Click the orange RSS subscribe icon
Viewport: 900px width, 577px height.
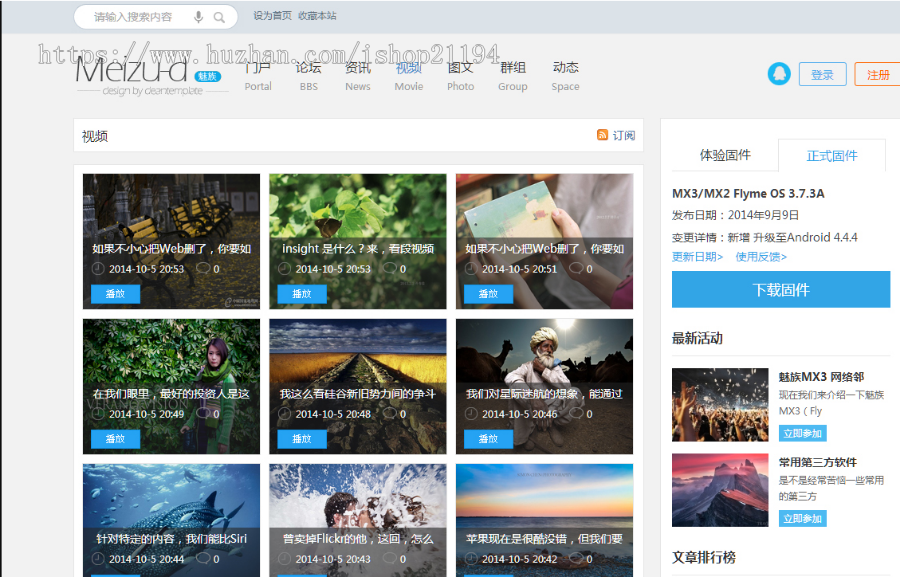click(602, 135)
